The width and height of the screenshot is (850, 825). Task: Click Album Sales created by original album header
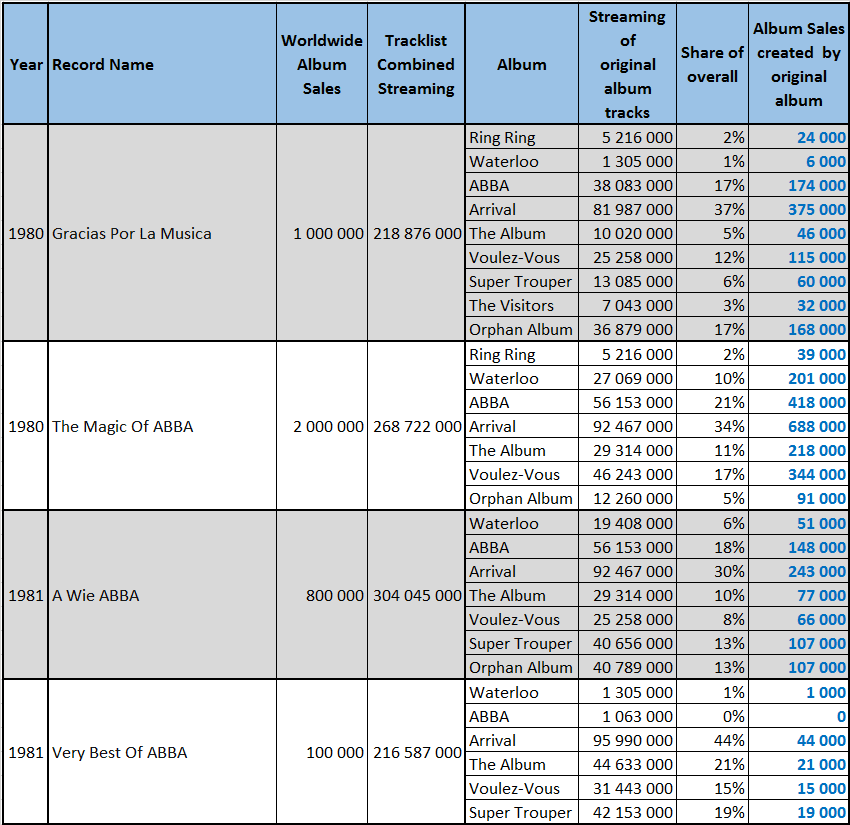pos(799,65)
